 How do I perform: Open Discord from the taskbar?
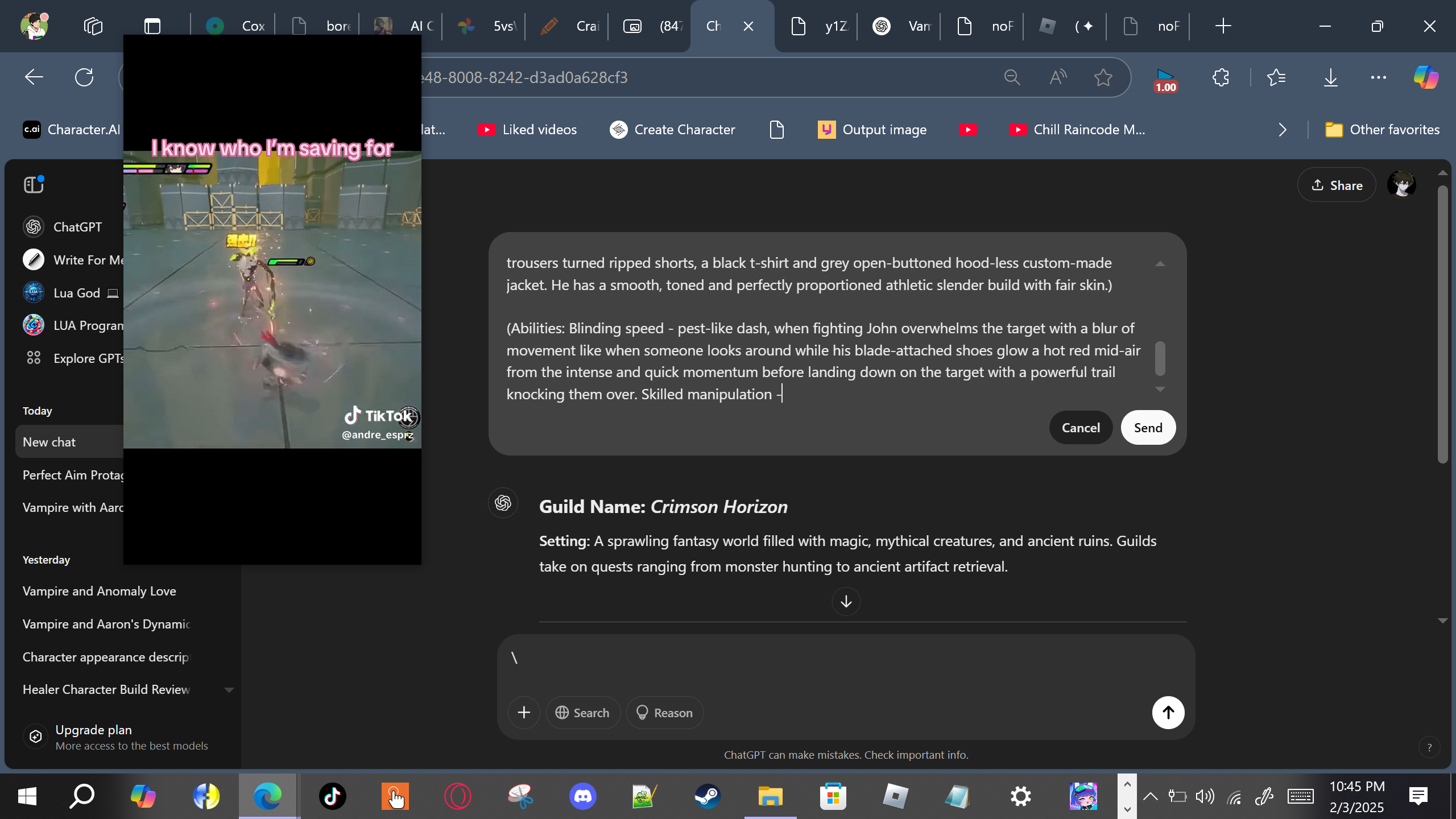[582, 796]
